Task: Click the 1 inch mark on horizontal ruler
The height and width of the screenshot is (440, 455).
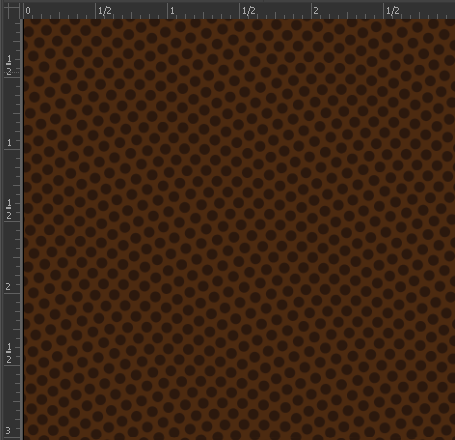Action: 172,11
